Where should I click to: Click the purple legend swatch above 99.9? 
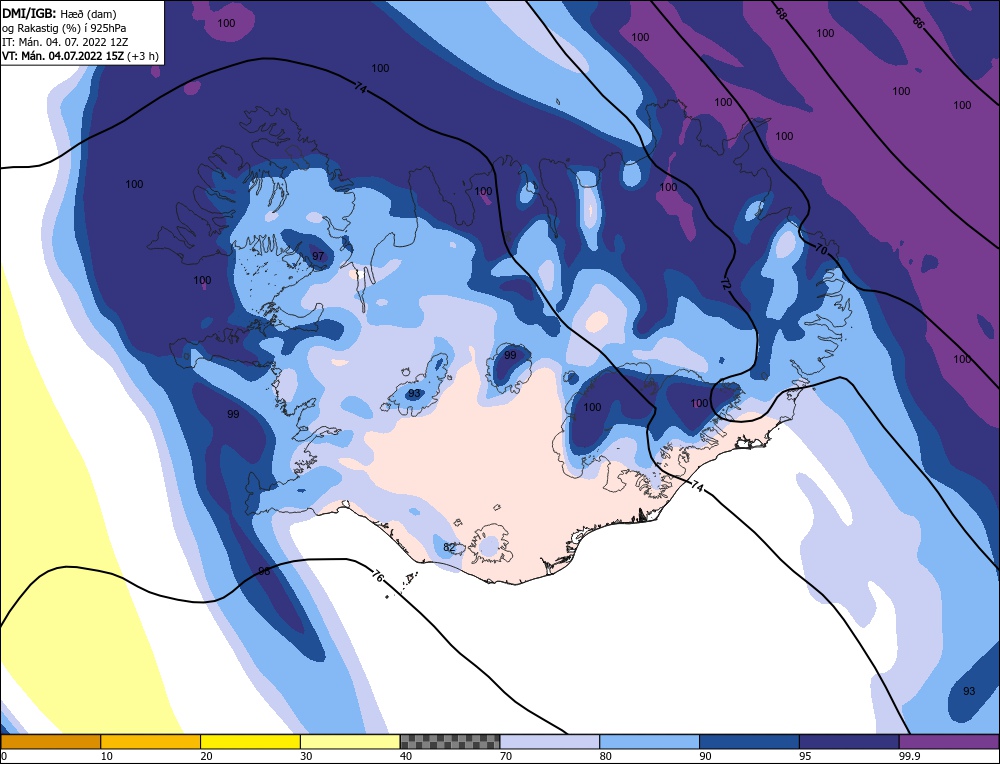click(949, 741)
